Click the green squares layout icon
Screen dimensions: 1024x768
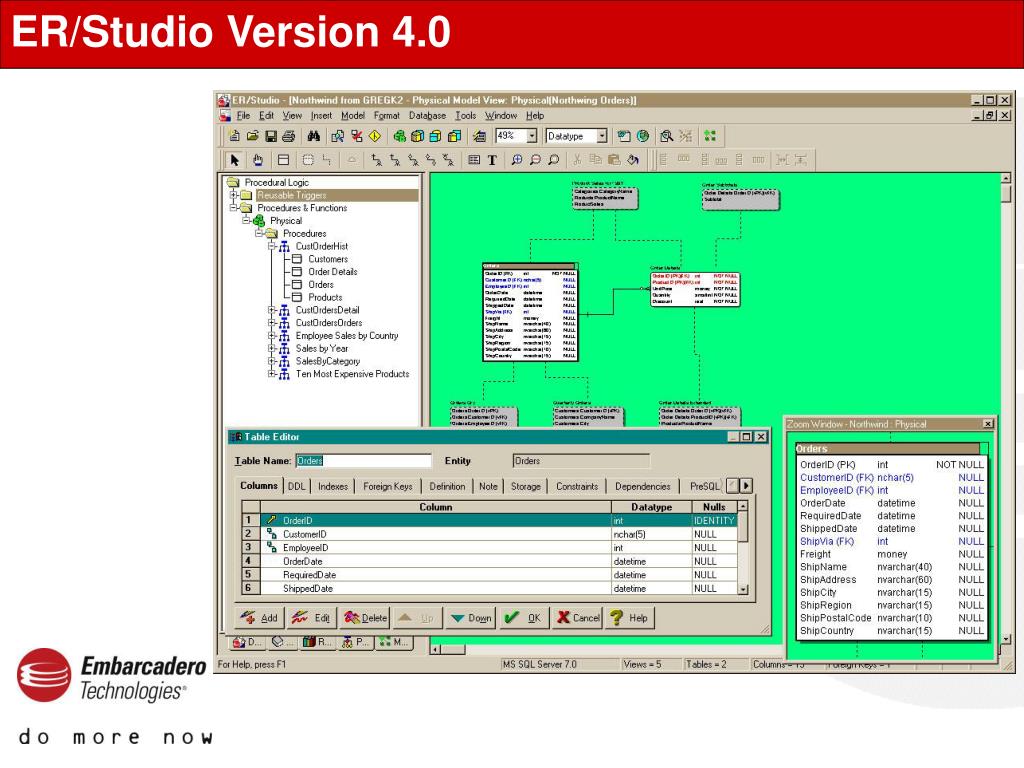pos(710,136)
